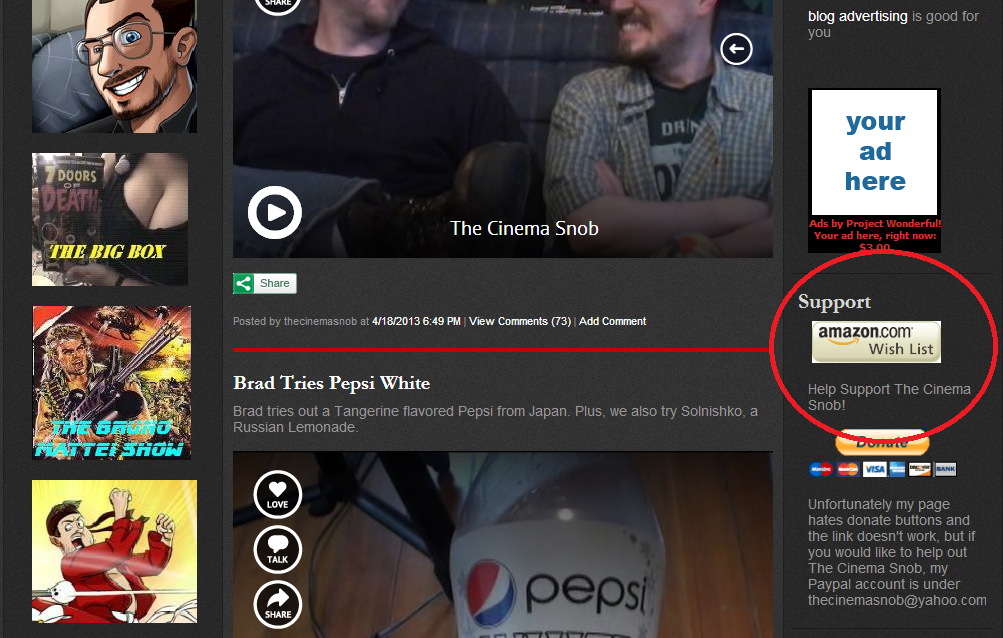Click the top Share icon on Cinema Snob video
This screenshot has height=638, width=1003.
[278, 3]
